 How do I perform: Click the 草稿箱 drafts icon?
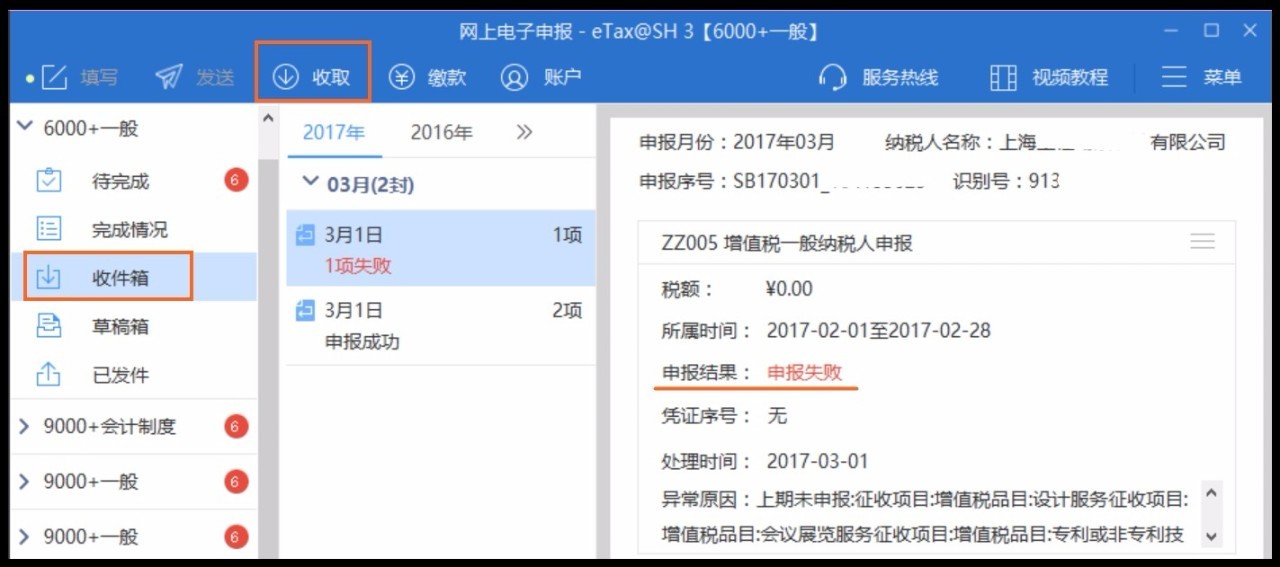[x=49, y=325]
